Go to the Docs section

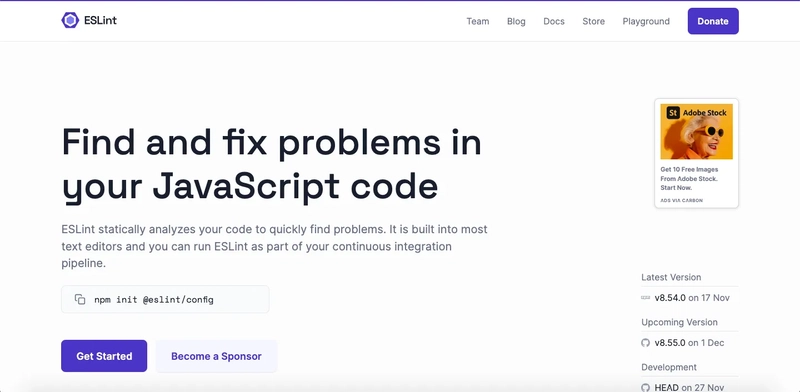(554, 21)
